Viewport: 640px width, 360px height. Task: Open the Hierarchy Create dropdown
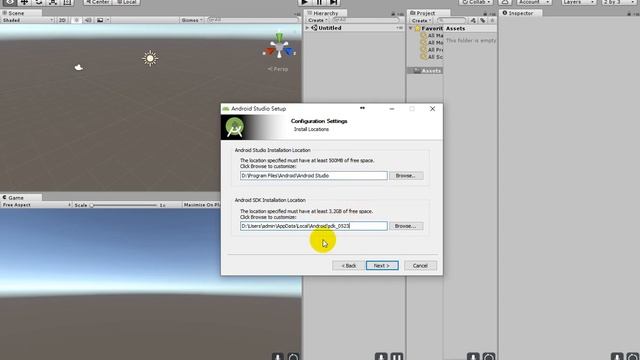click(x=318, y=20)
